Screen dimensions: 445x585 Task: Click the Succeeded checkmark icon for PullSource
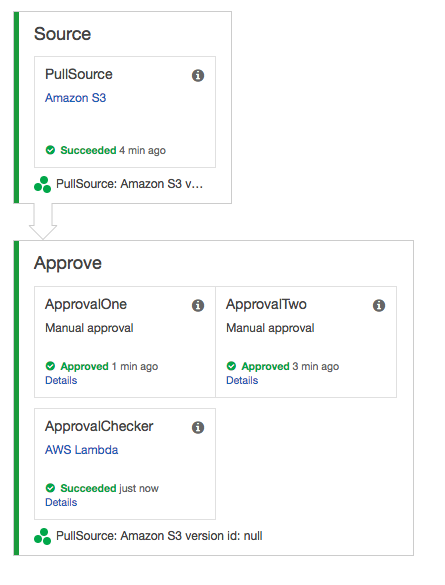[x=50, y=150]
